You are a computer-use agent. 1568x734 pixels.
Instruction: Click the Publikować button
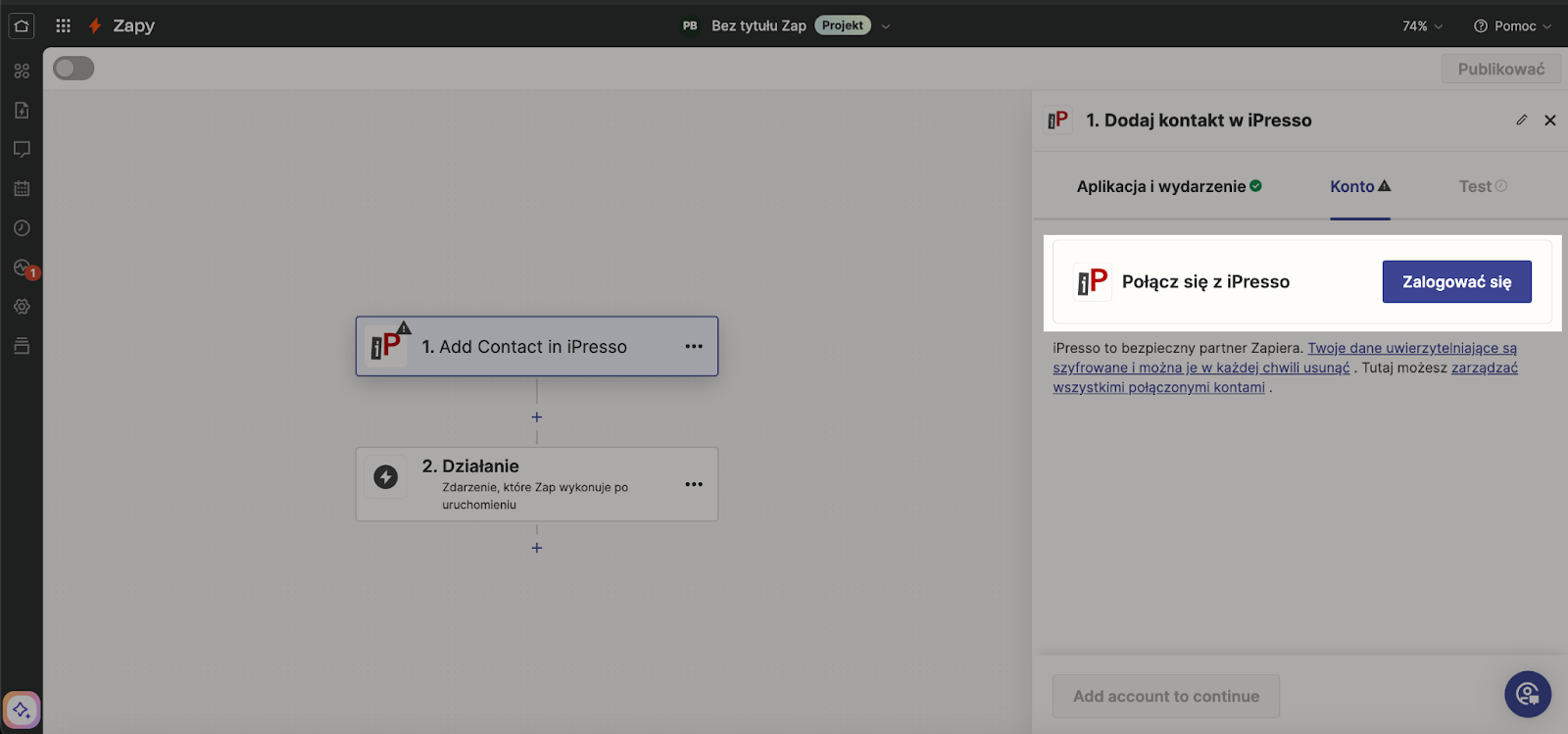coord(1501,69)
